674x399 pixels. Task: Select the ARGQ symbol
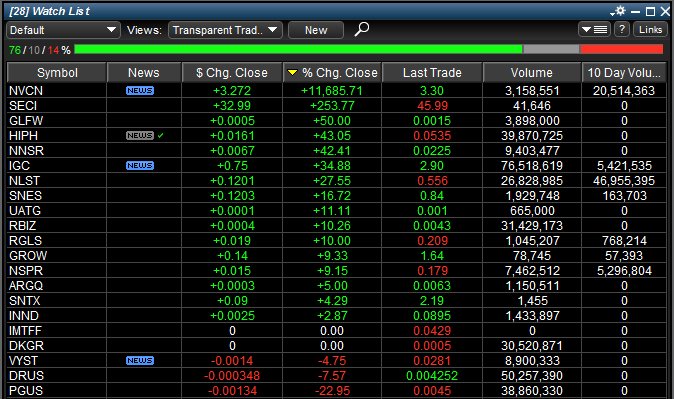(26, 286)
